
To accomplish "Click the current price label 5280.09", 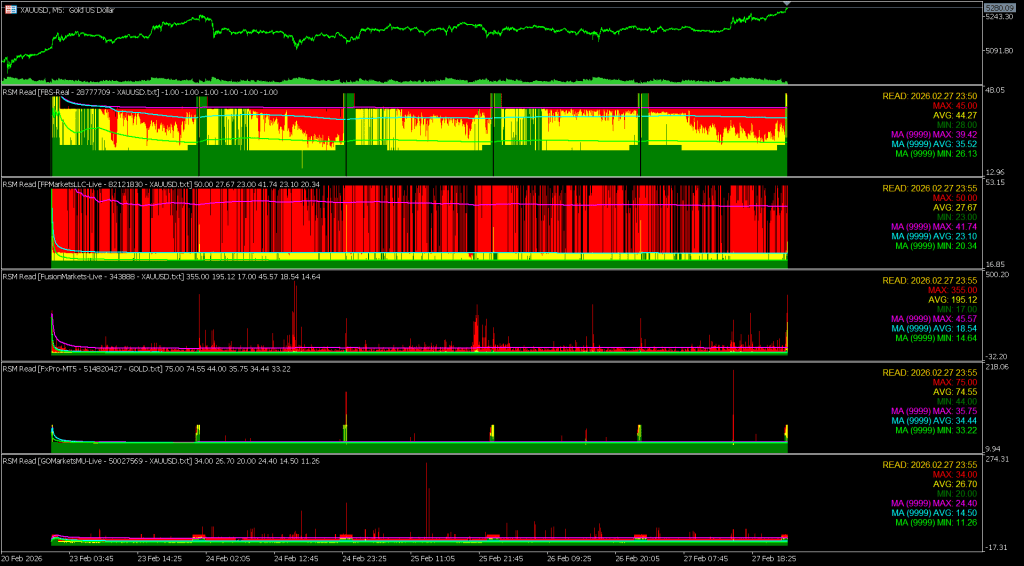I will pyautogui.click(x=1003, y=7).
